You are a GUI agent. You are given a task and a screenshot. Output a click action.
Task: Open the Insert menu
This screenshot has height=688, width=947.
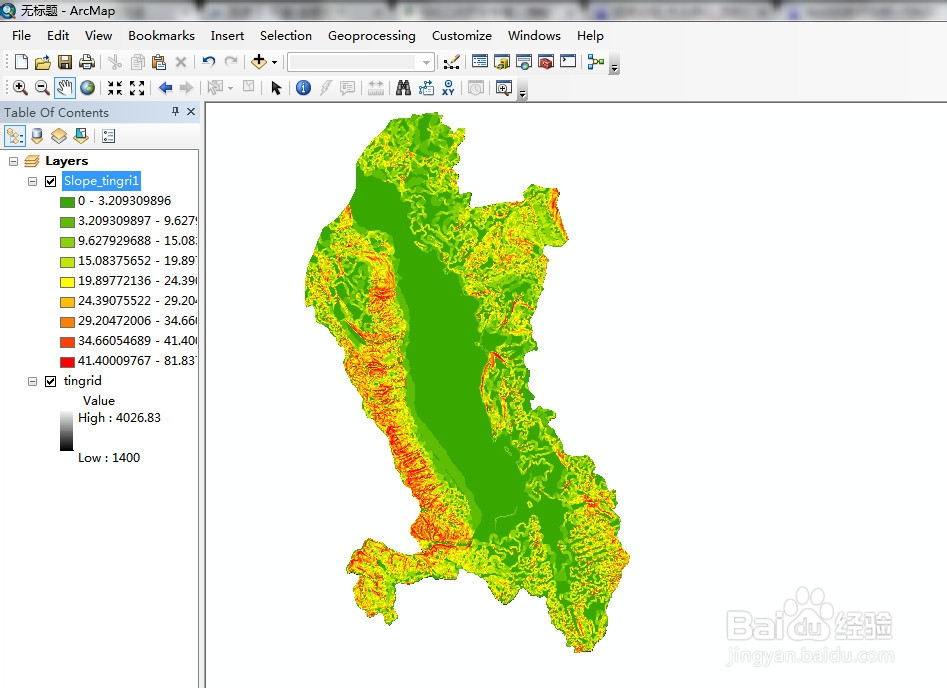coord(227,36)
